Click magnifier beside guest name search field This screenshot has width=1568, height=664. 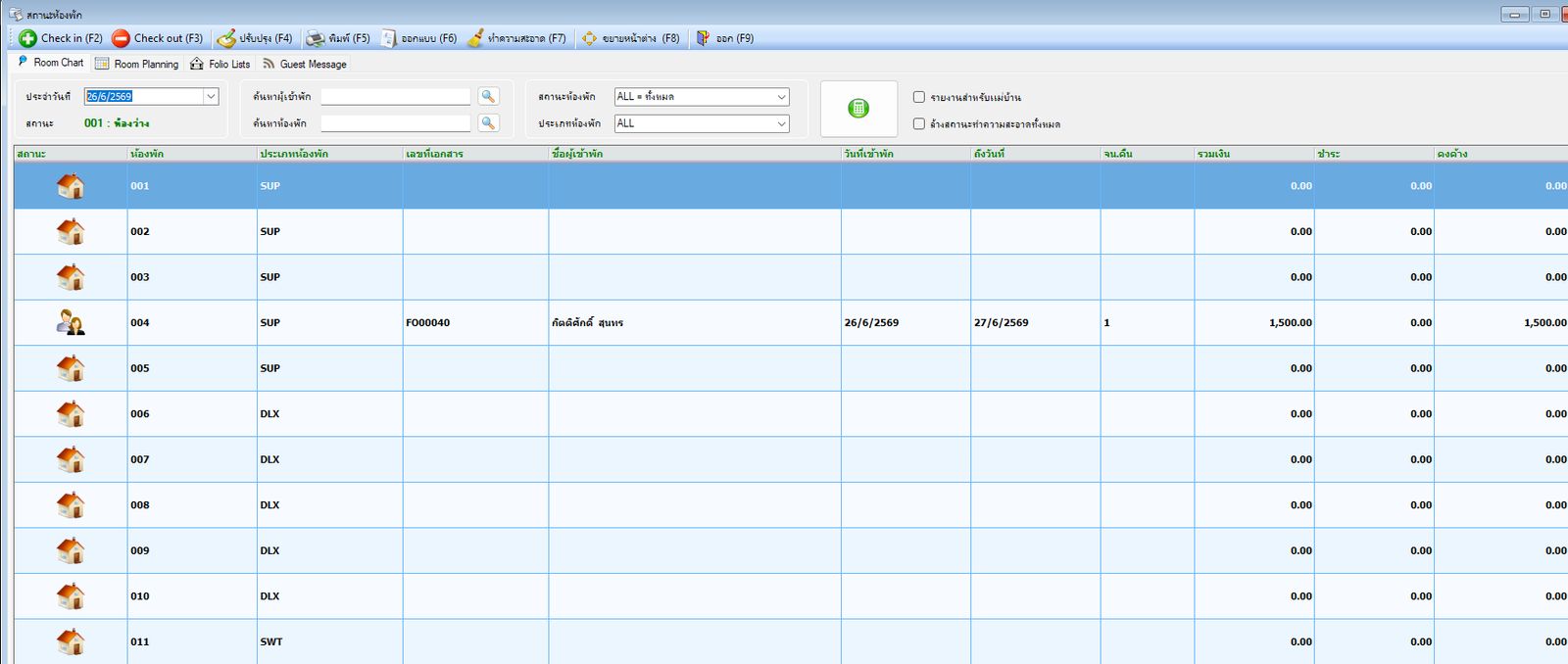coord(488,96)
